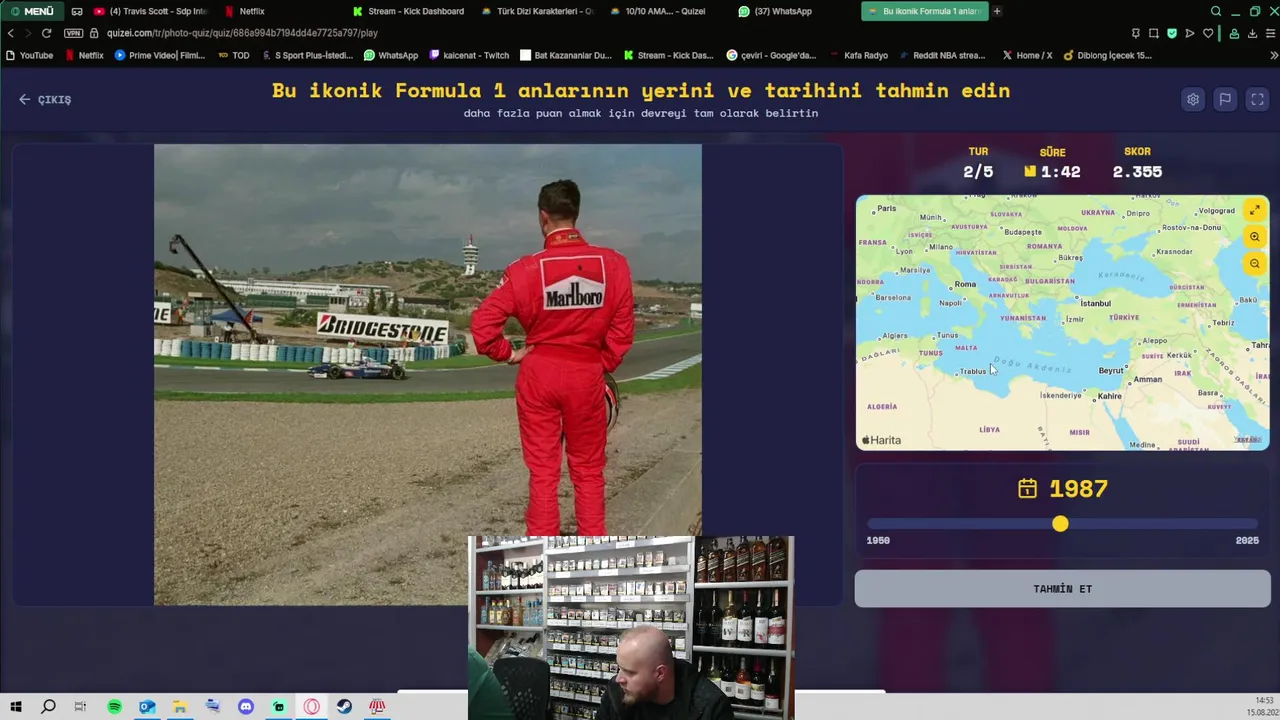Open Stream - Kick Das bookmark
Image resolution: width=1280 pixels, height=720 pixels.
click(669, 55)
